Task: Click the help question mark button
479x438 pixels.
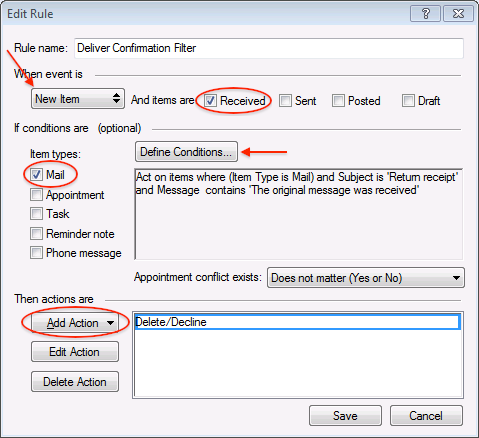Action: click(425, 14)
